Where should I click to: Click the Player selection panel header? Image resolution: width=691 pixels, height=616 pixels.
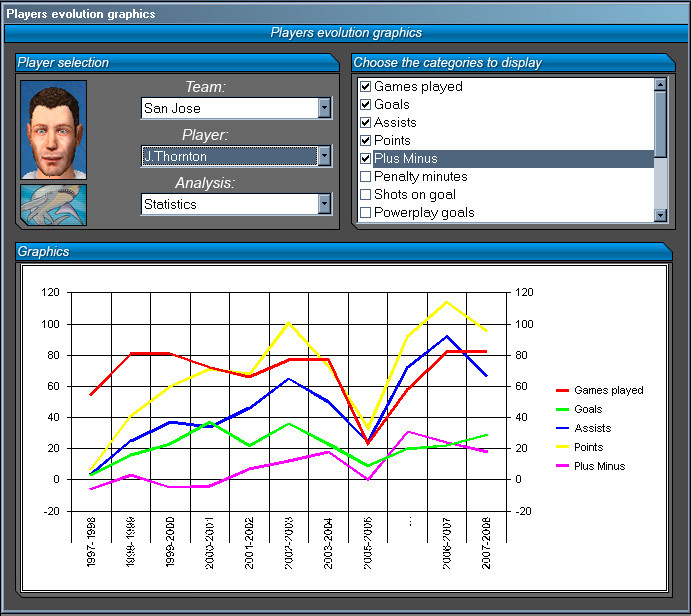coord(177,63)
